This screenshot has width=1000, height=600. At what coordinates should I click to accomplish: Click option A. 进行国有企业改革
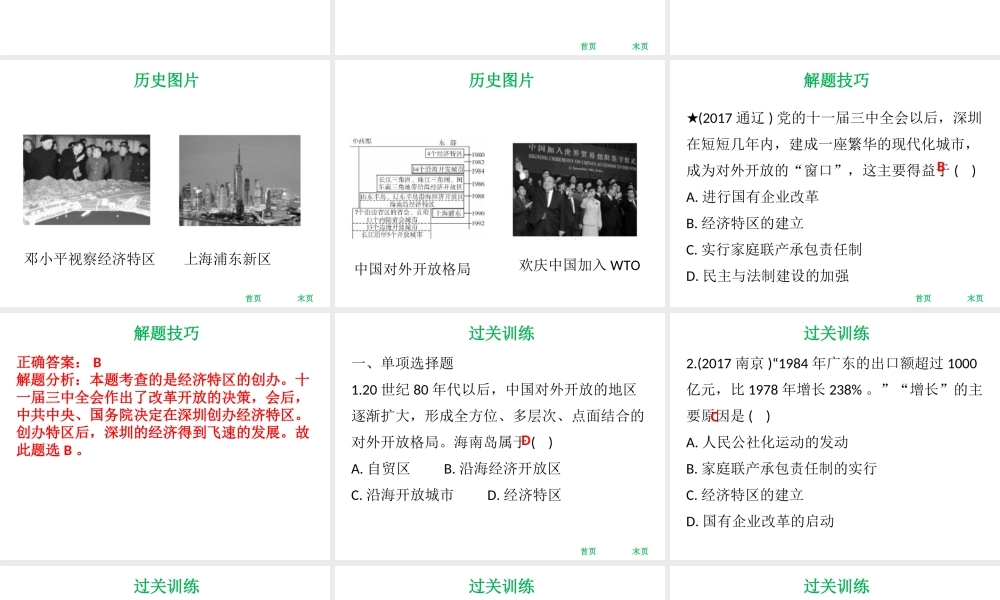pos(752,197)
